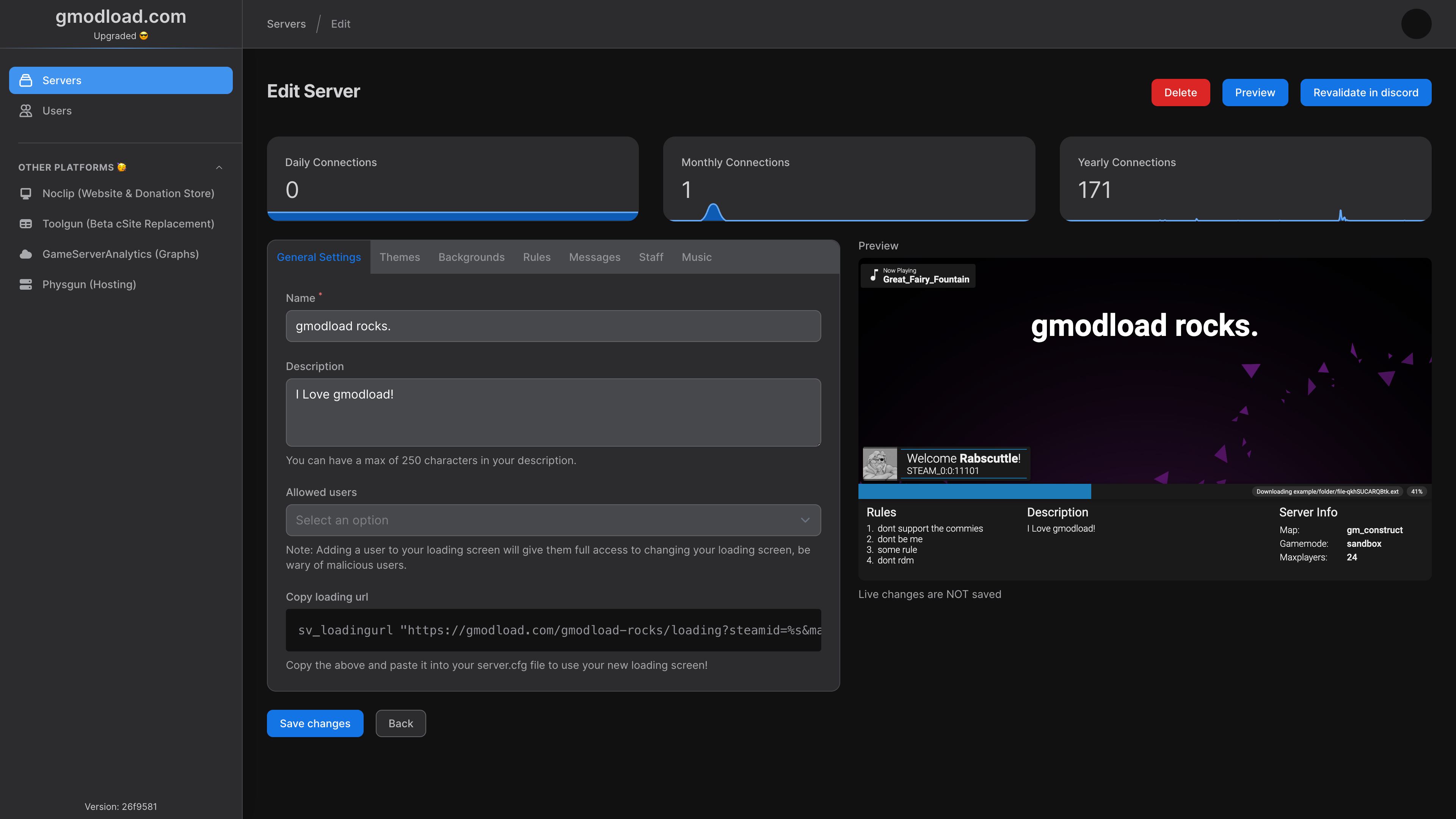Click the blue download progress bar in preview
This screenshot has height=819, width=1456.
(x=974, y=491)
